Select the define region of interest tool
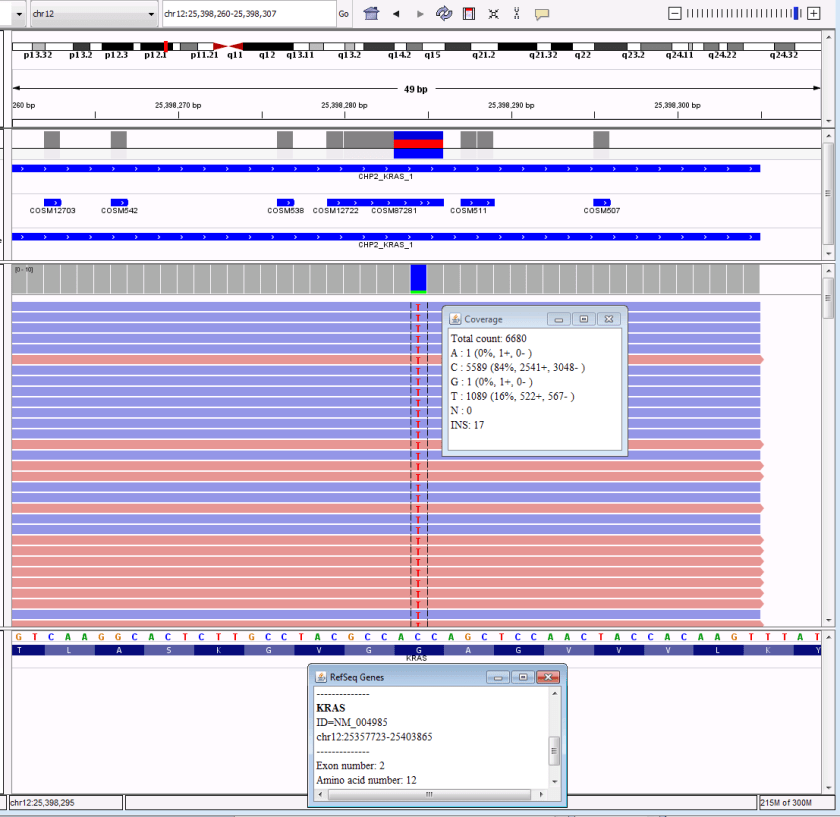840x817 pixels. point(468,14)
